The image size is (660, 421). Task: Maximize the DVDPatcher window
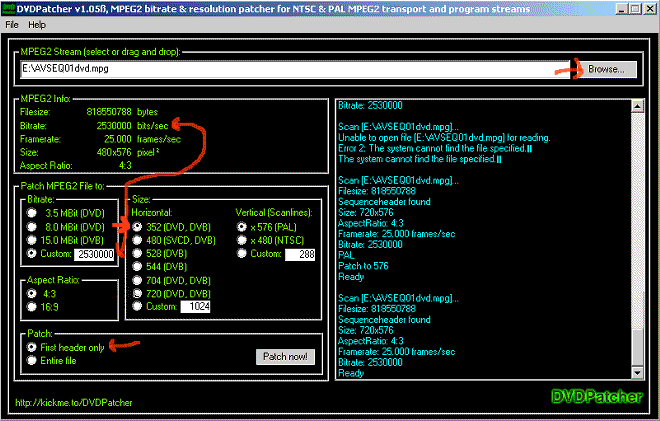pos(636,9)
